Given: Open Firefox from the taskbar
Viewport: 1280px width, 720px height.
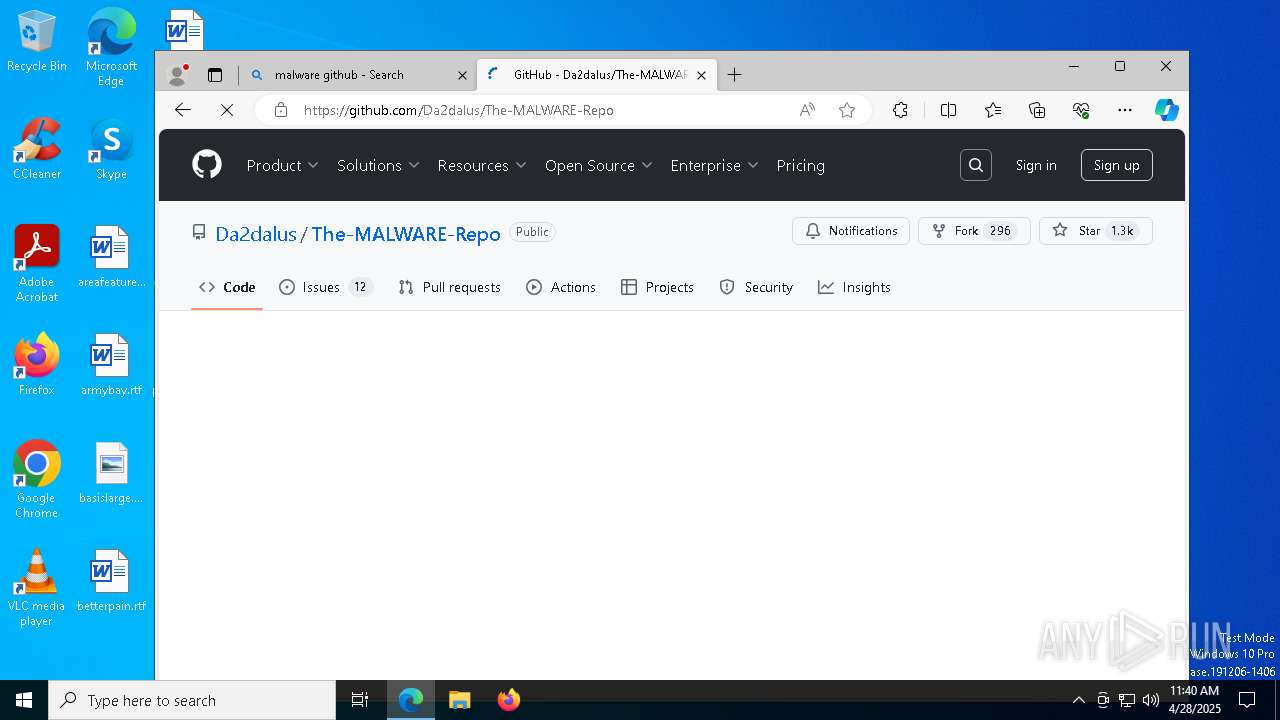Looking at the screenshot, I should point(509,700).
